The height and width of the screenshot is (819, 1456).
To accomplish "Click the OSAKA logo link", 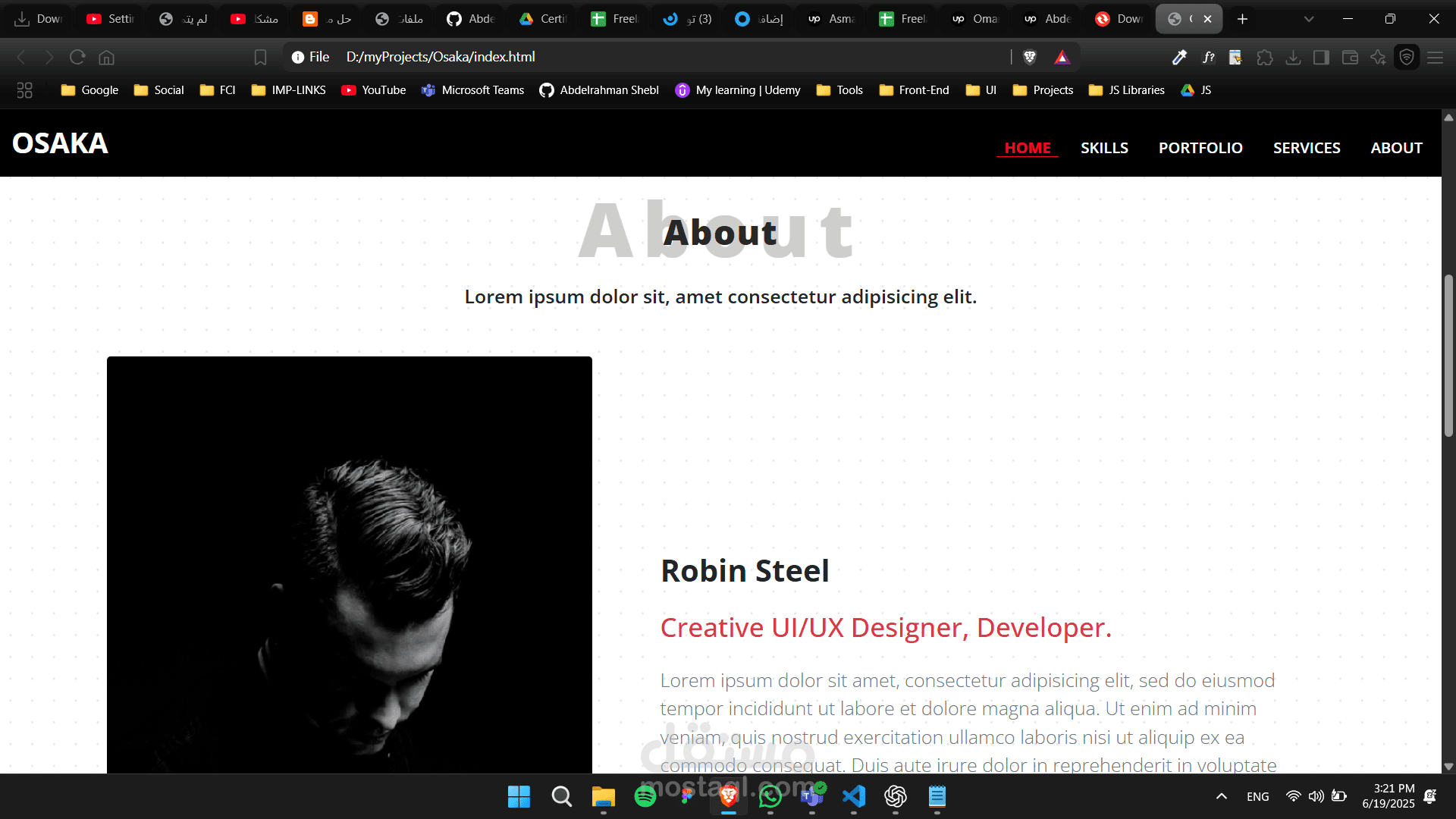I will (60, 143).
